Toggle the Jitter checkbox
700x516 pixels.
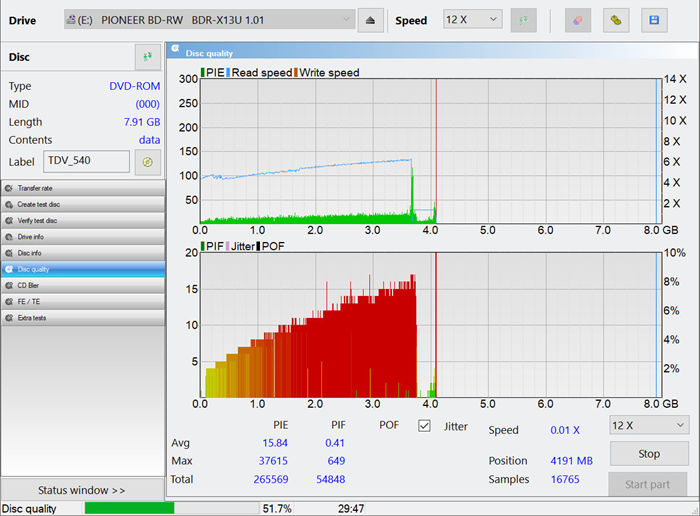click(x=424, y=426)
